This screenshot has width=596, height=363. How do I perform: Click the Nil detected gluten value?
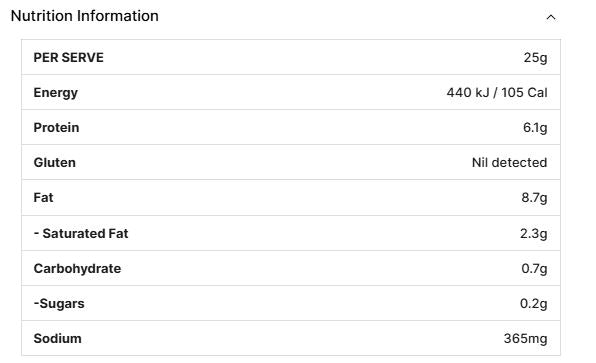pos(509,162)
